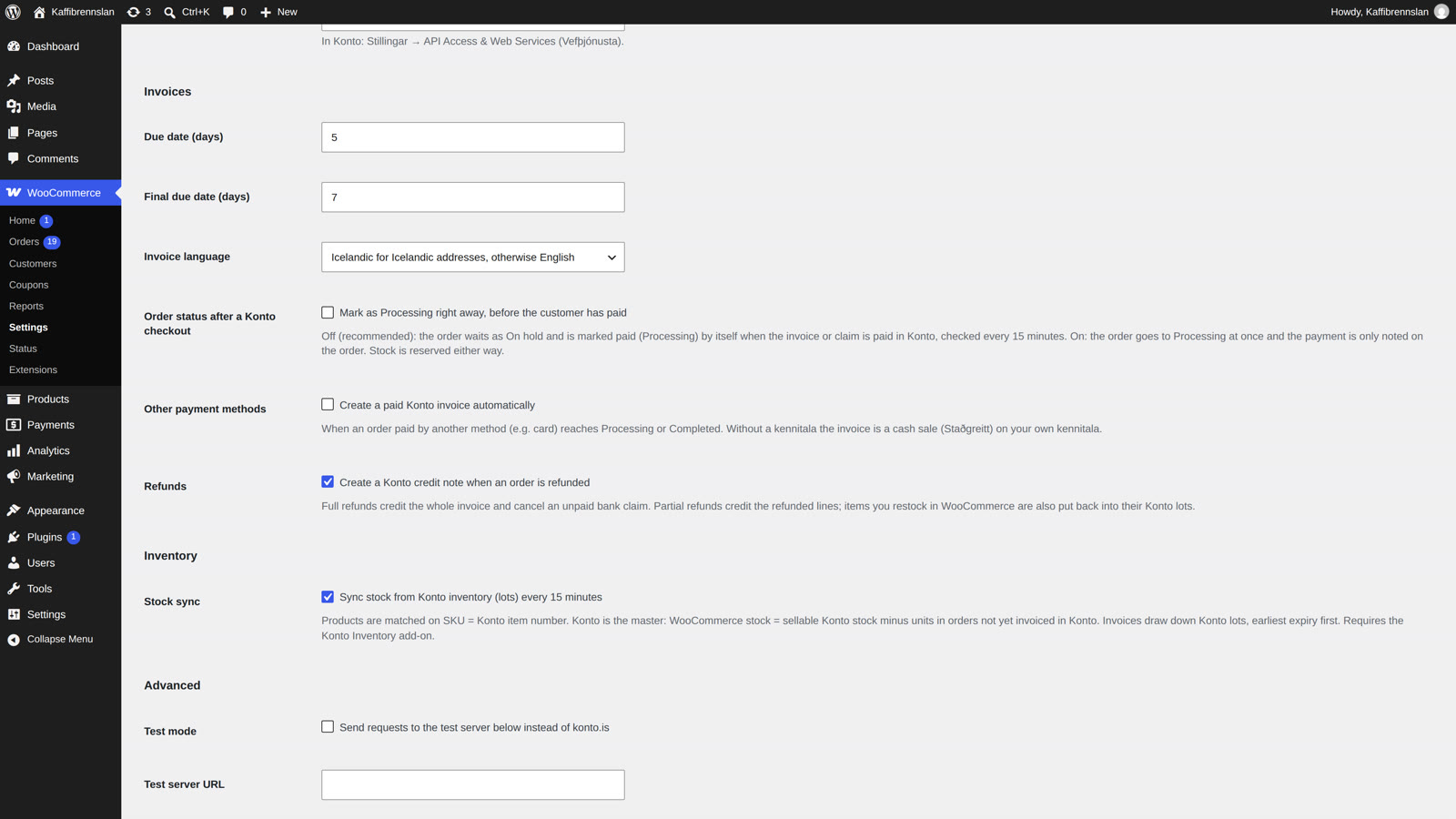
Task: Click the Marketing megaphone icon
Action: (14, 477)
